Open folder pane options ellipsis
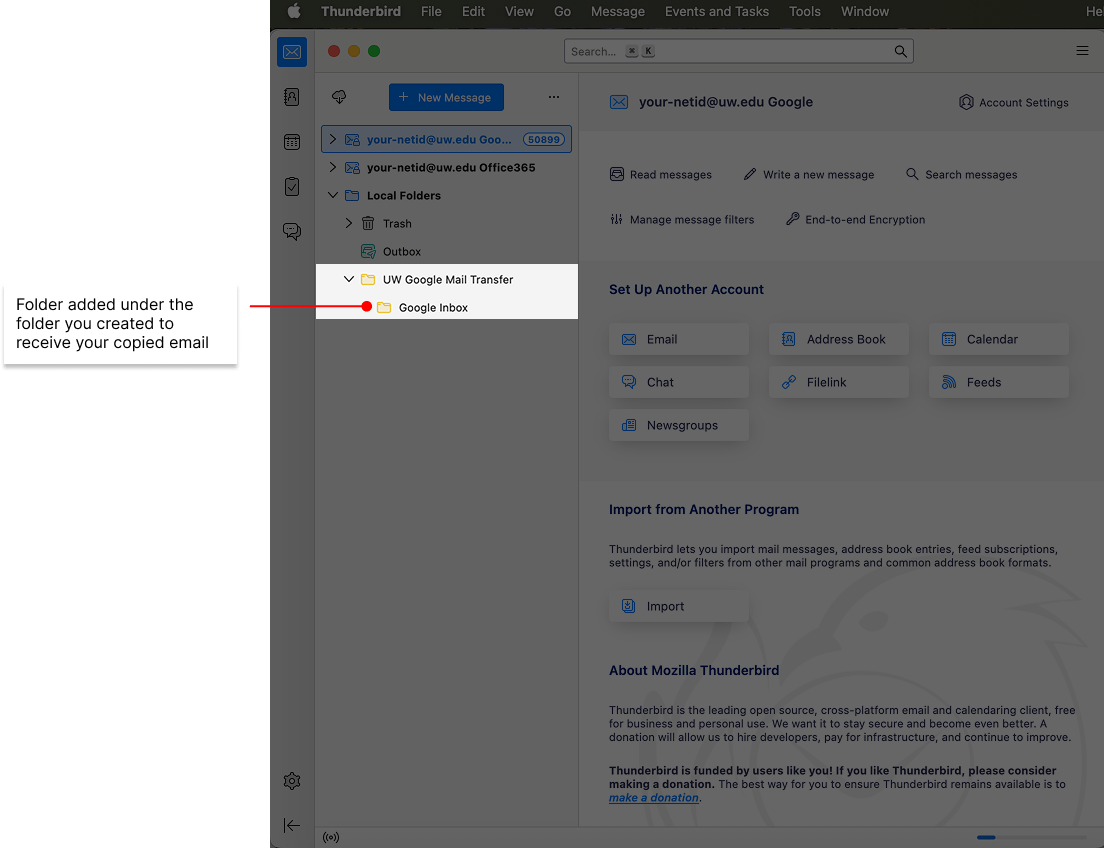1104x848 pixels. pos(554,97)
